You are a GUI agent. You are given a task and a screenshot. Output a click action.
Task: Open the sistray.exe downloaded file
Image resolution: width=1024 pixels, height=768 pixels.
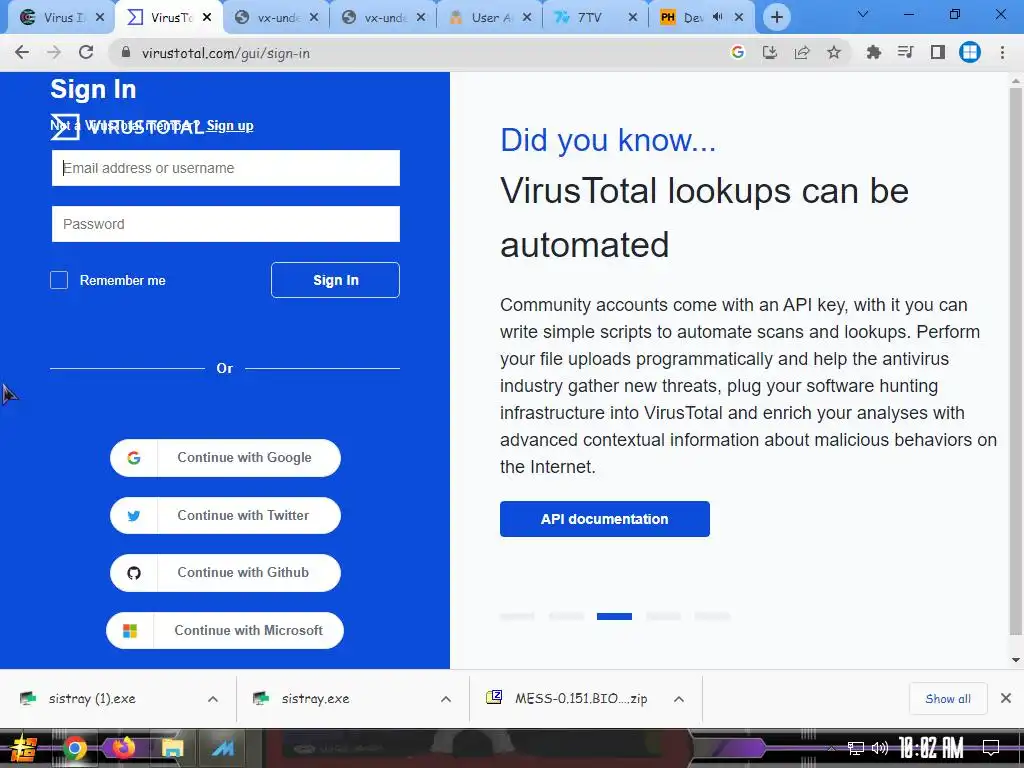point(315,699)
